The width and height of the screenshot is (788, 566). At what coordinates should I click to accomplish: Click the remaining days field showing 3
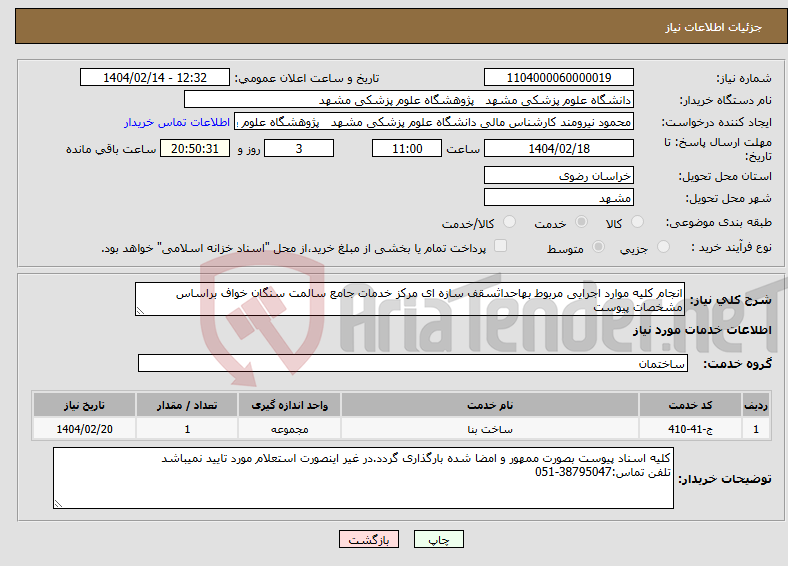(x=299, y=148)
